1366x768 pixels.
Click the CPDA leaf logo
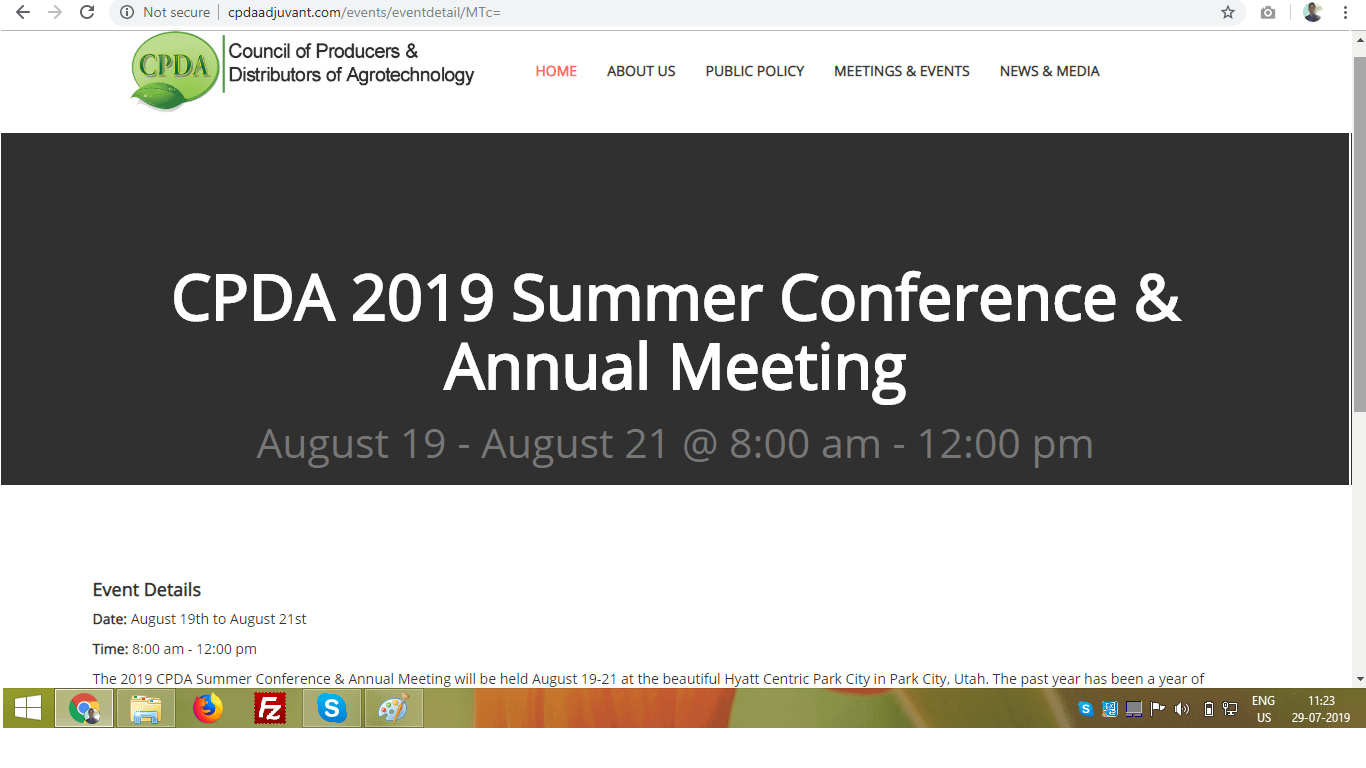pos(175,70)
